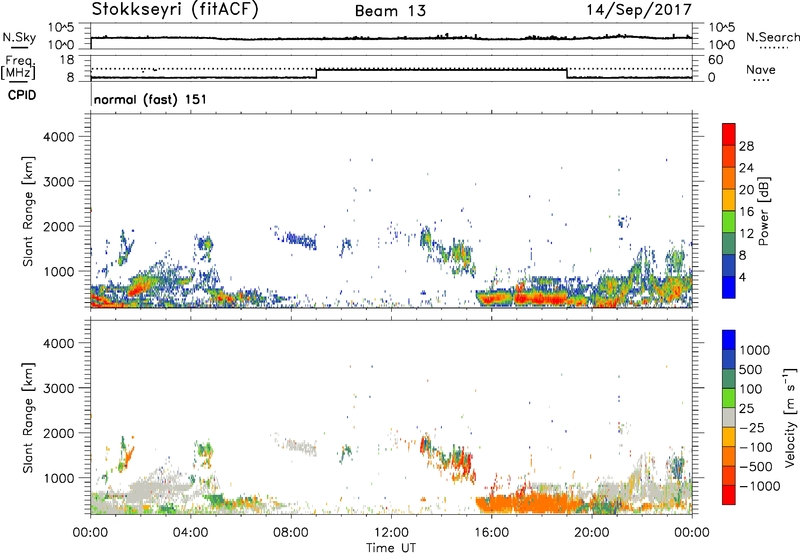Pick the light green power swatch between 12 and 16
The width and height of the screenshot is (800, 554).
pyautogui.click(x=729, y=222)
